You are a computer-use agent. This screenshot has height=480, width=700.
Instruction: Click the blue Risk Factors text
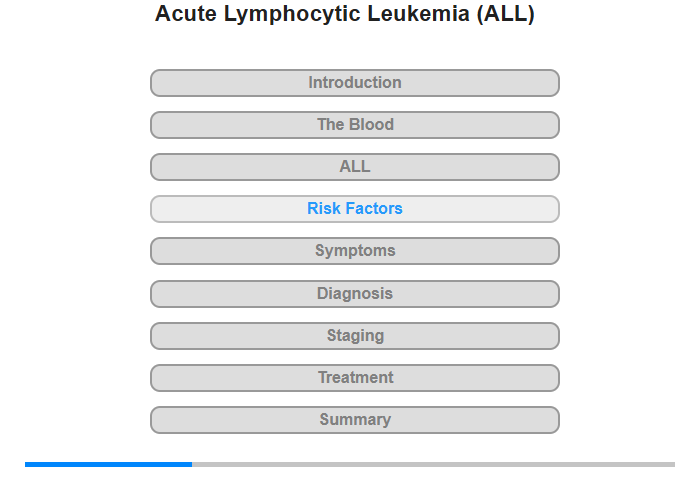click(355, 209)
